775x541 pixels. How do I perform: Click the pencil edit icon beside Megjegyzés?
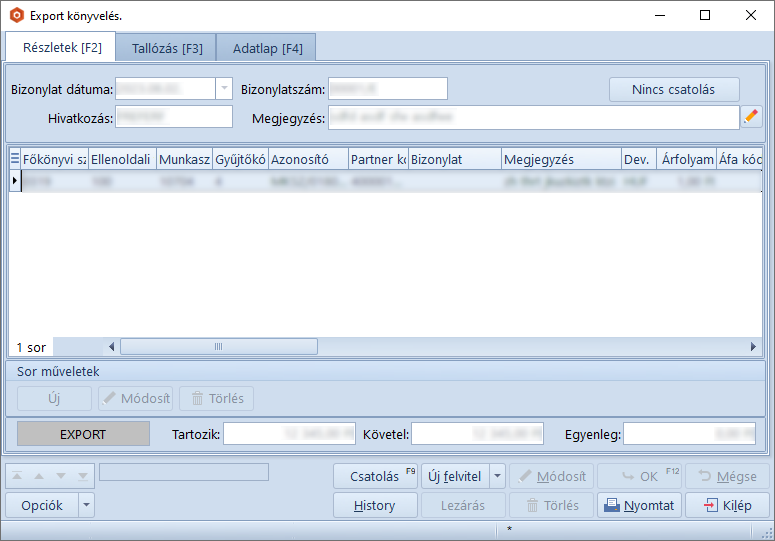(751, 117)
